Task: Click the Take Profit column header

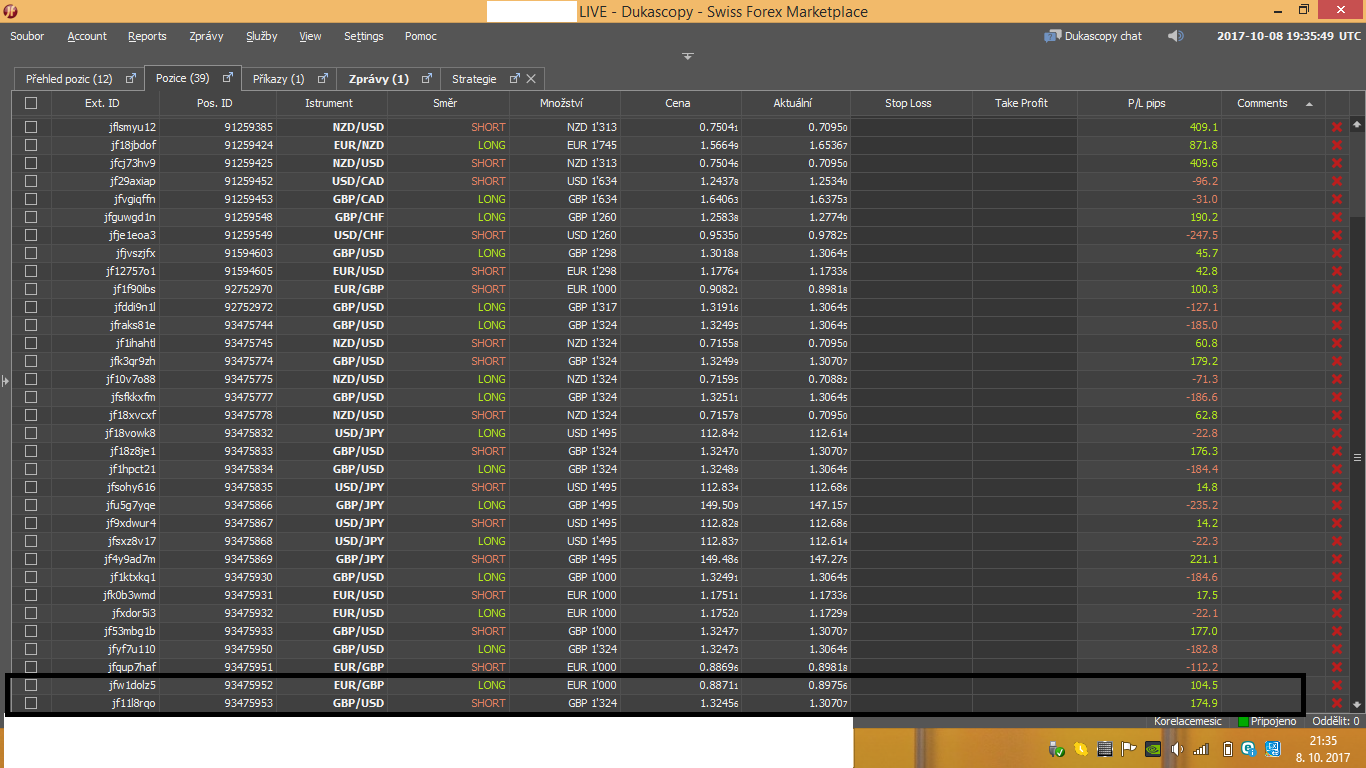Action: (x=1024, y=103)
